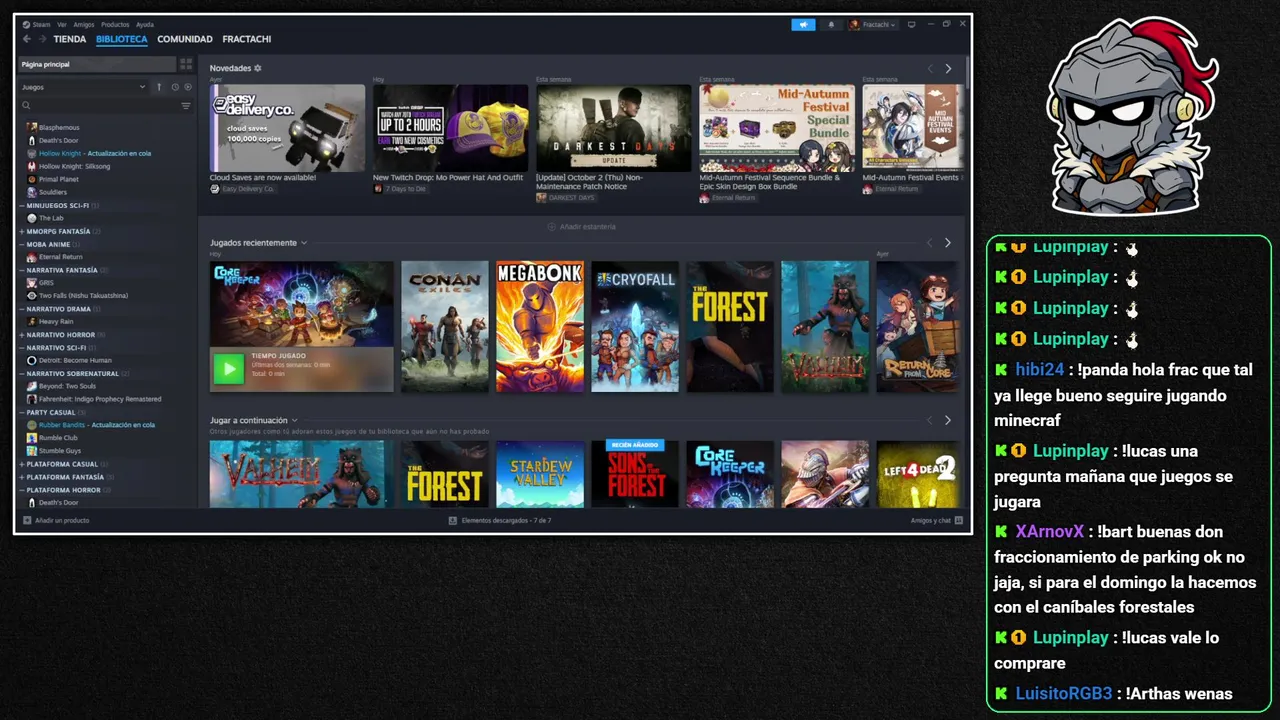Open the FRACTACHI profile tab
Screen dimensions: 1280x720
click(247, 39)
